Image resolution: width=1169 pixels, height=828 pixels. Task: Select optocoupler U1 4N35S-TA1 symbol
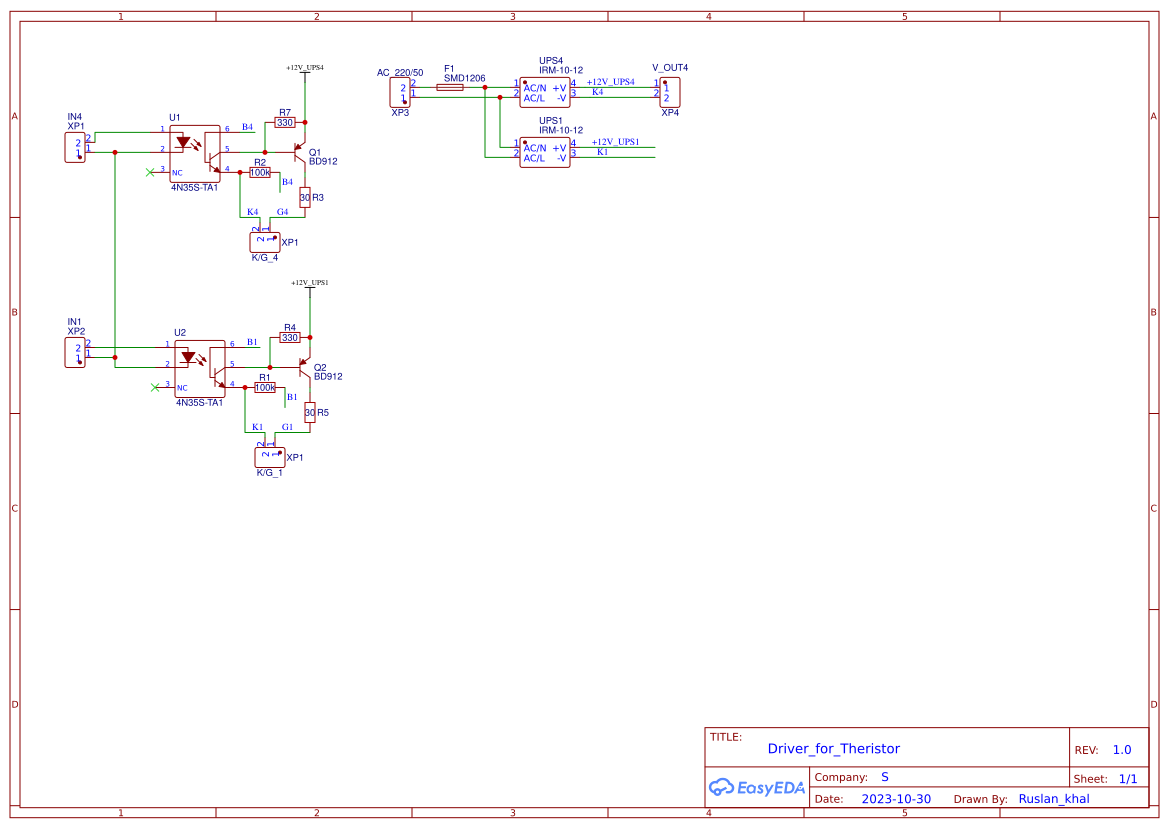pyautogui.click(x=197, y=152)
